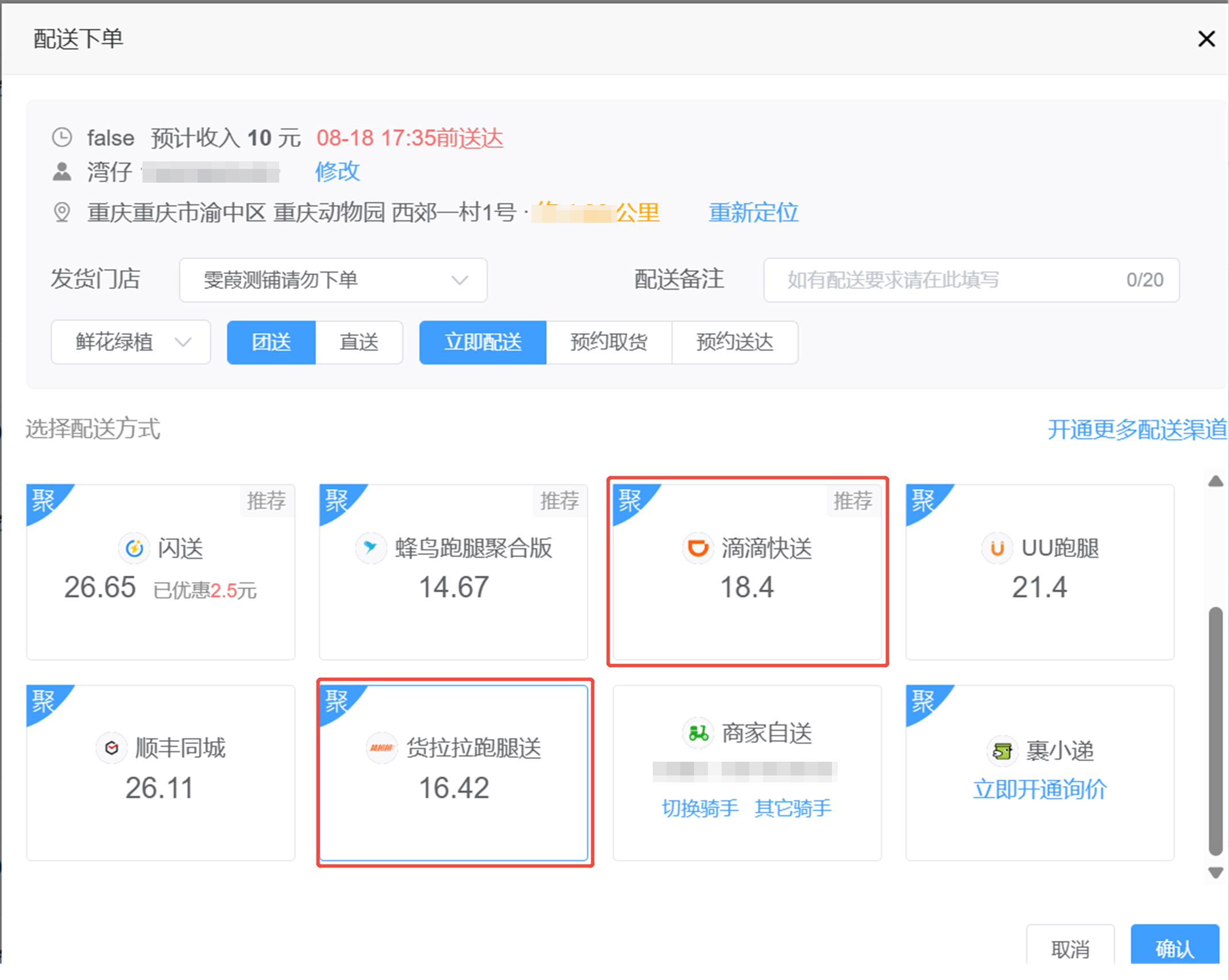Click the 配送备注 input field

[971, 280]
